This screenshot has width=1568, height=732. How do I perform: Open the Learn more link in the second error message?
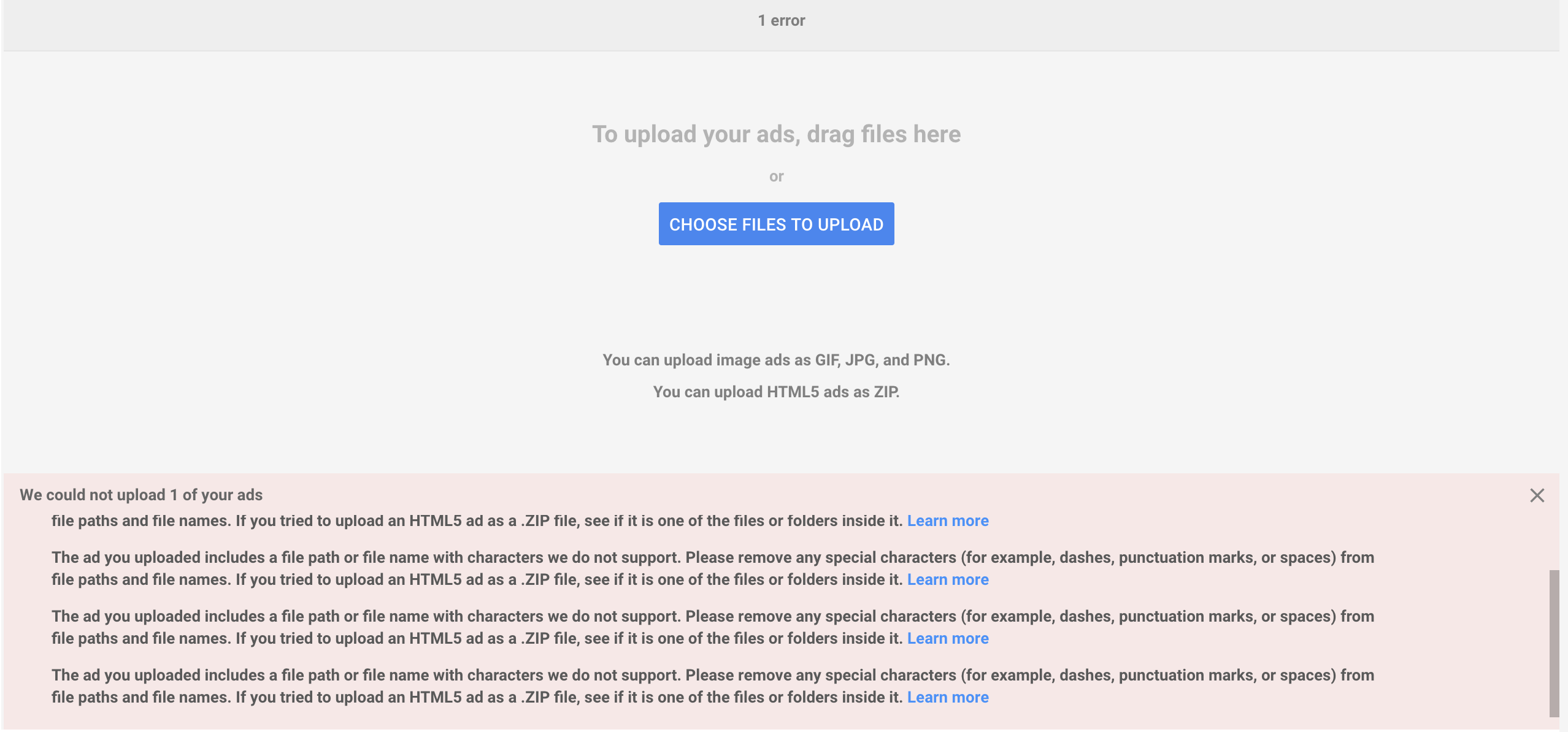tap(948, 579)
